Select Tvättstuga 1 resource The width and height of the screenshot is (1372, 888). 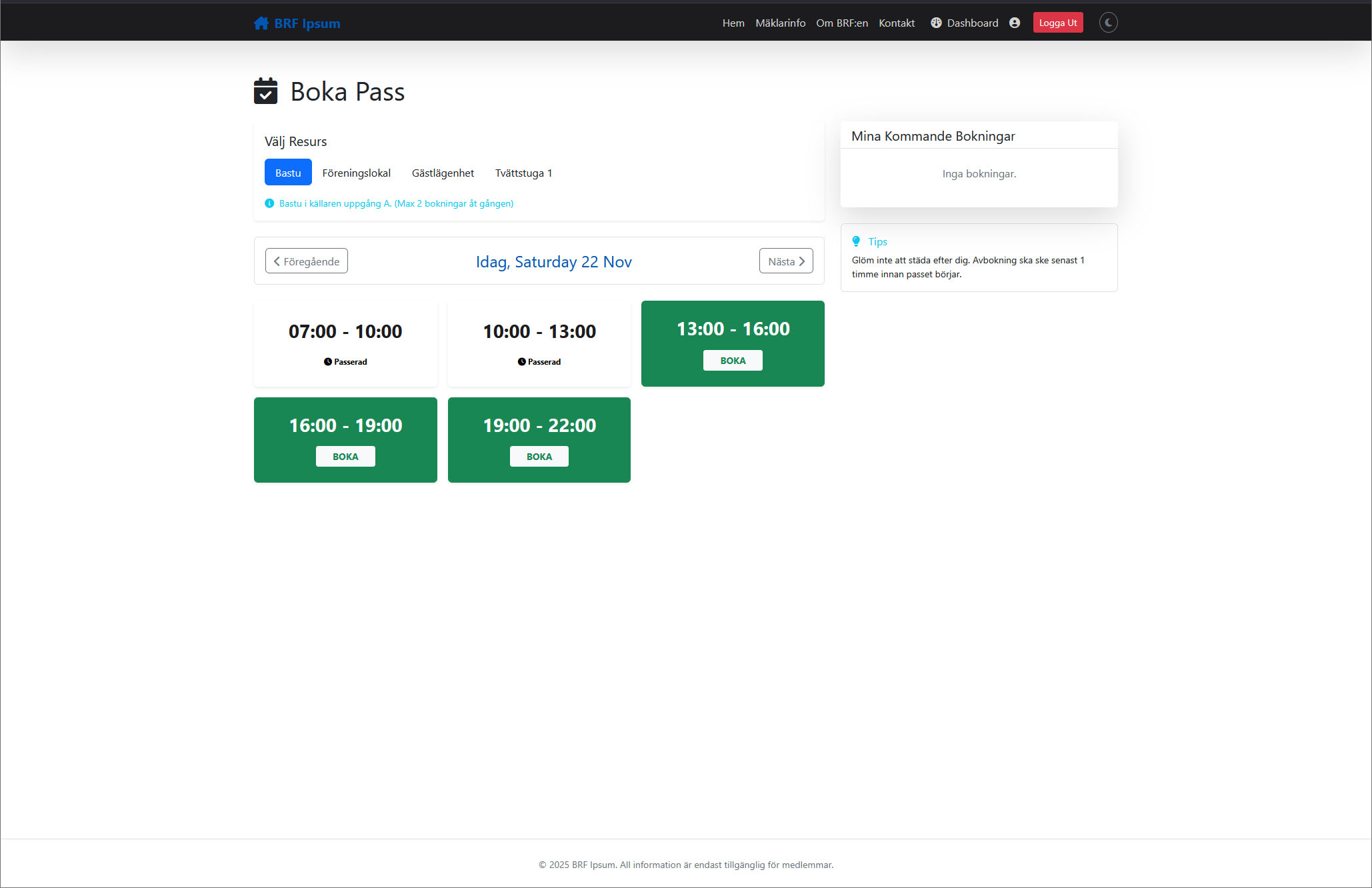tap(523, 173)
